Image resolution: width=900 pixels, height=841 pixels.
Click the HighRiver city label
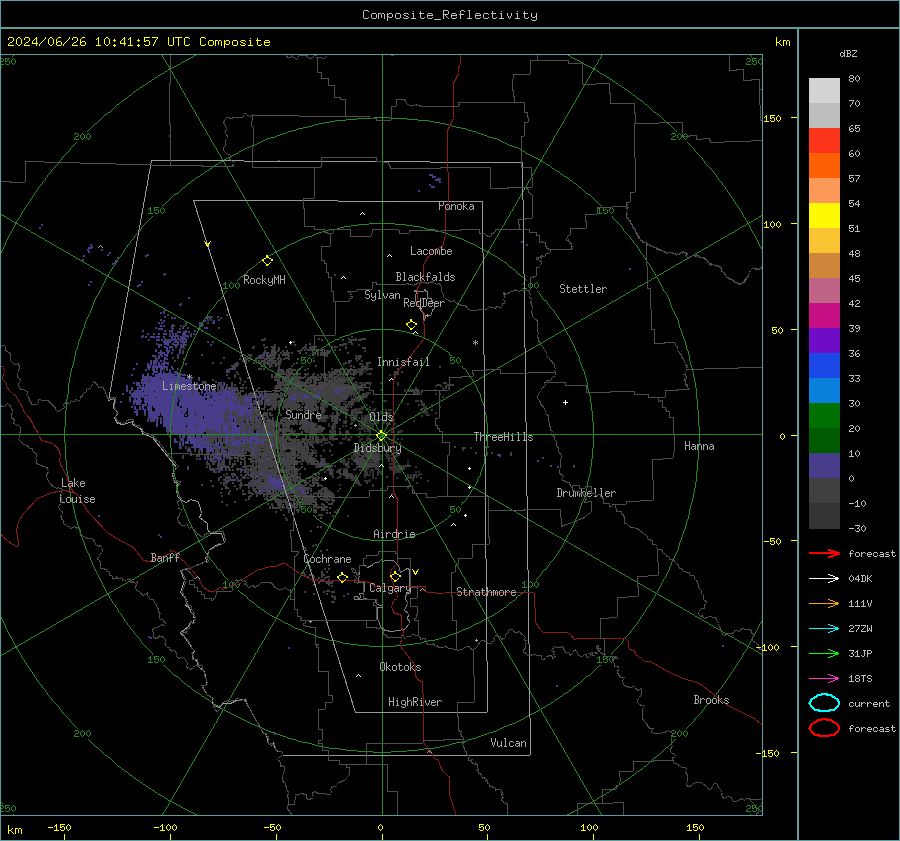click(415, 702)
